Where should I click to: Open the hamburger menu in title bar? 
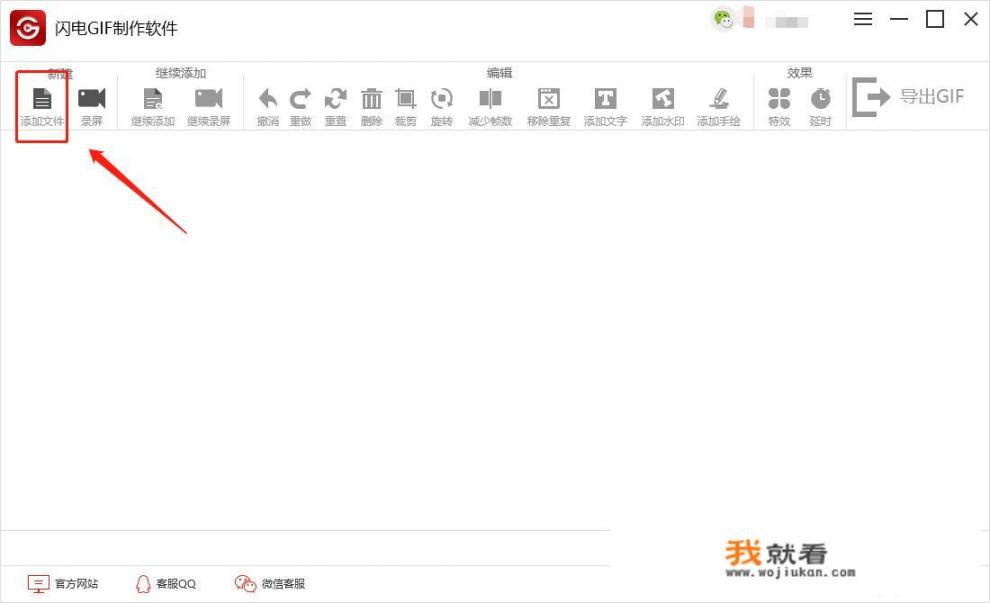(x=863, y=20)
